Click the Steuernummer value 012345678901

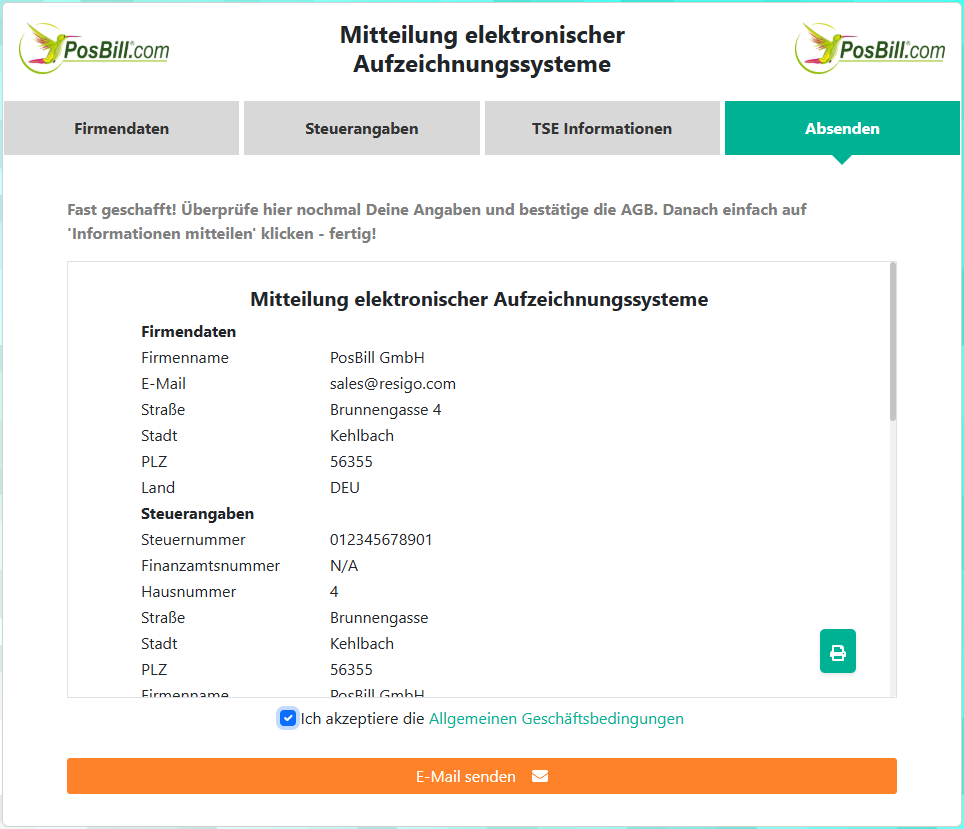point(381,539)
